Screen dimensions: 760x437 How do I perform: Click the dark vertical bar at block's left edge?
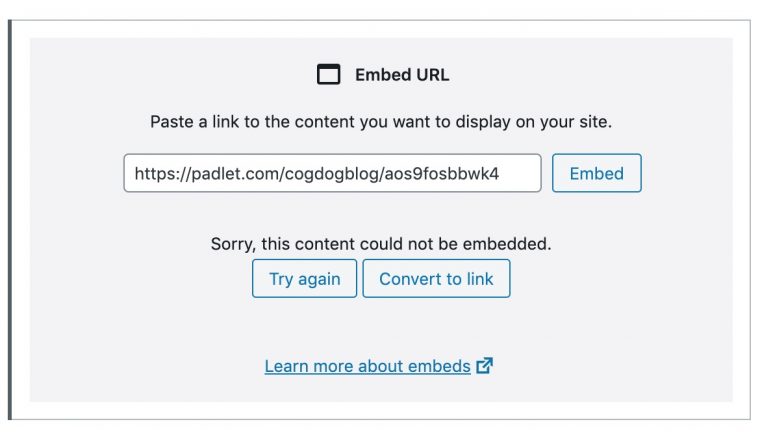(x=10, y=218)
